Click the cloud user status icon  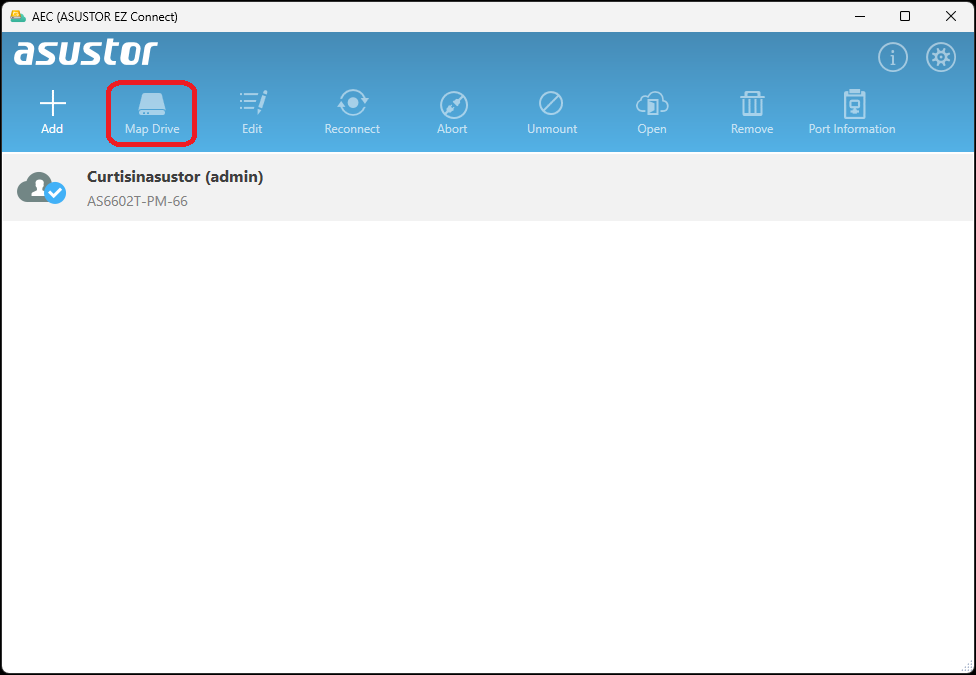(42, 188)
